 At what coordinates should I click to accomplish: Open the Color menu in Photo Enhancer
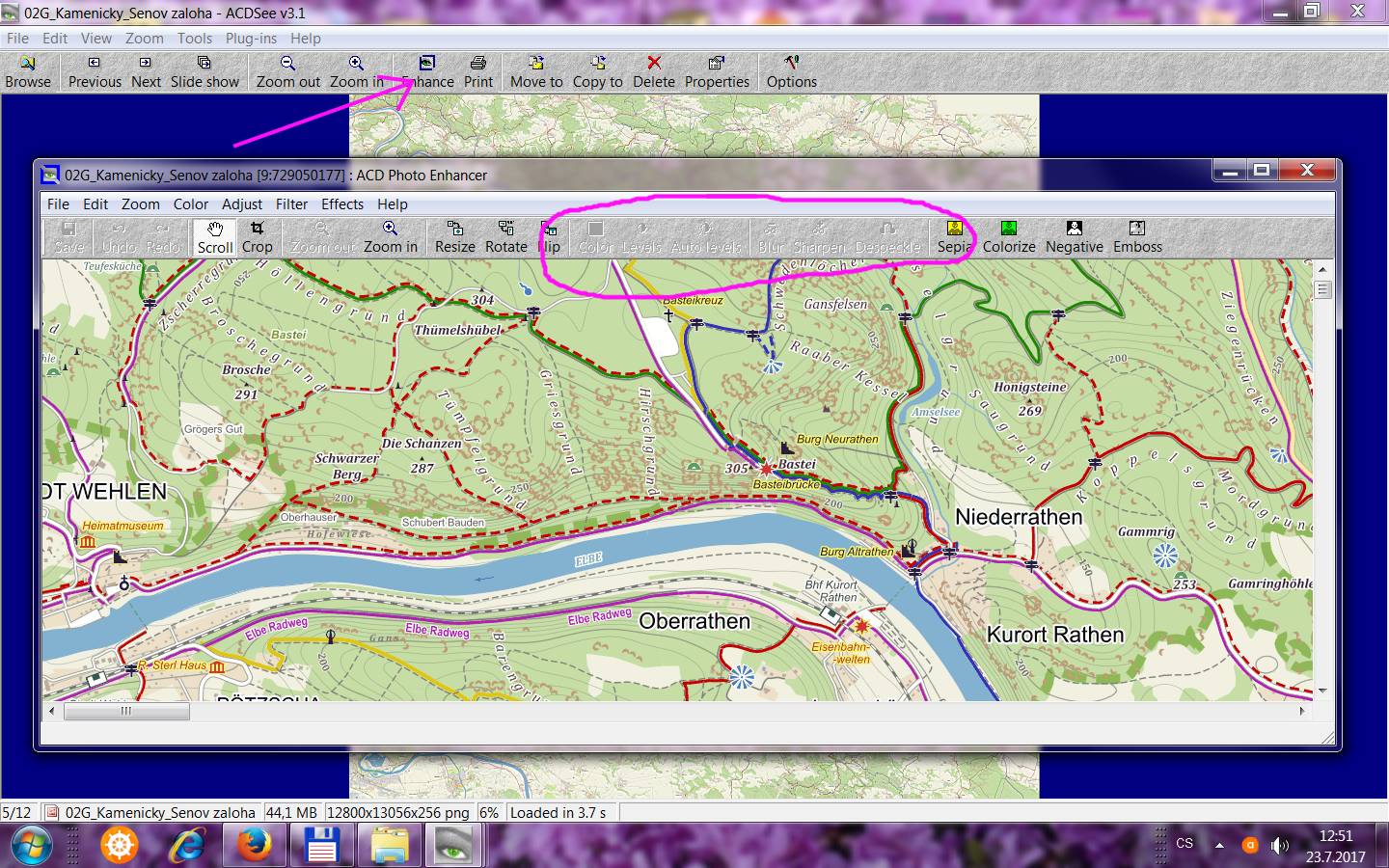(x=191, y=204)
